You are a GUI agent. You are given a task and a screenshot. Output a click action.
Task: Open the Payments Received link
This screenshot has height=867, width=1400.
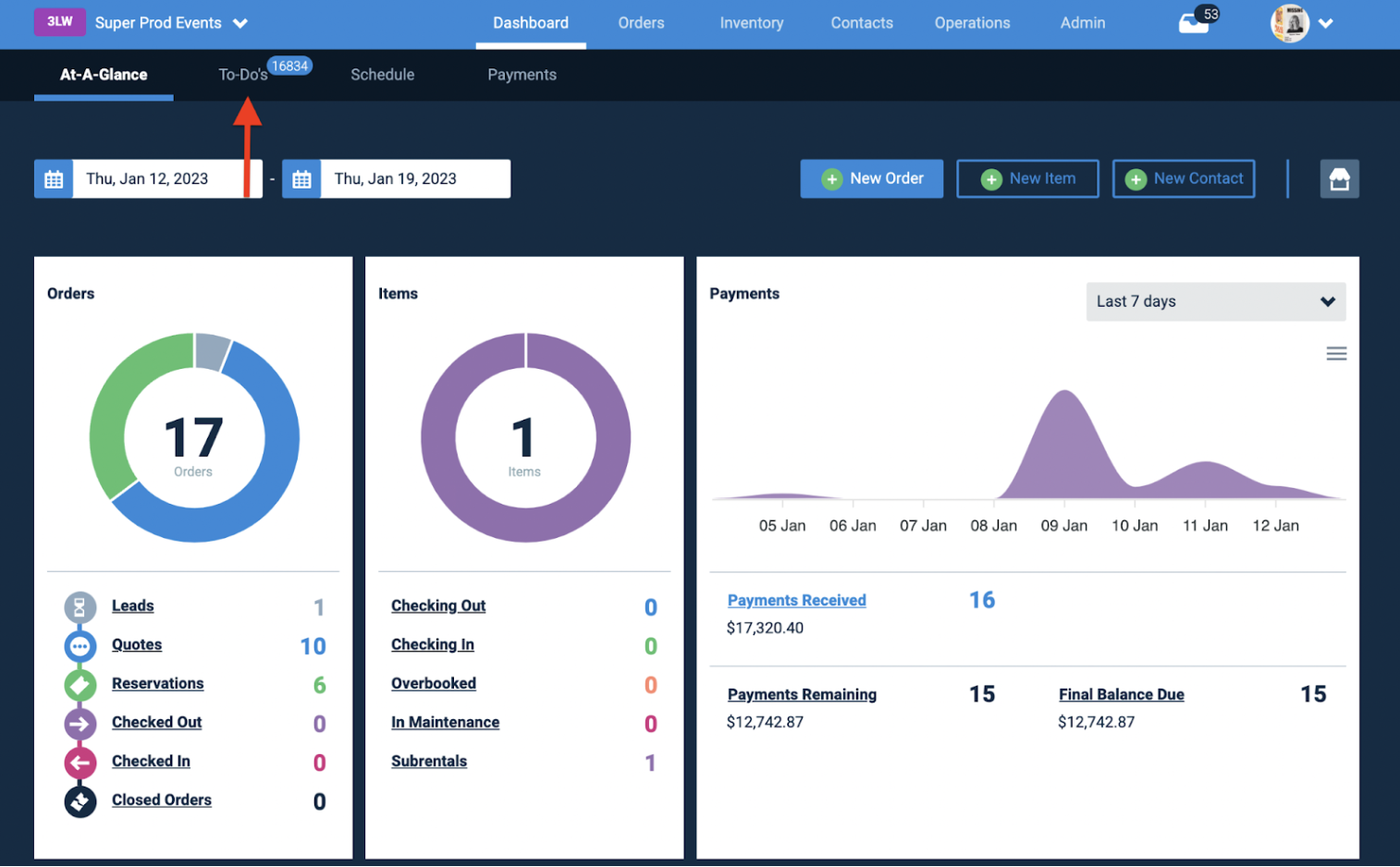tap(796, 600)
